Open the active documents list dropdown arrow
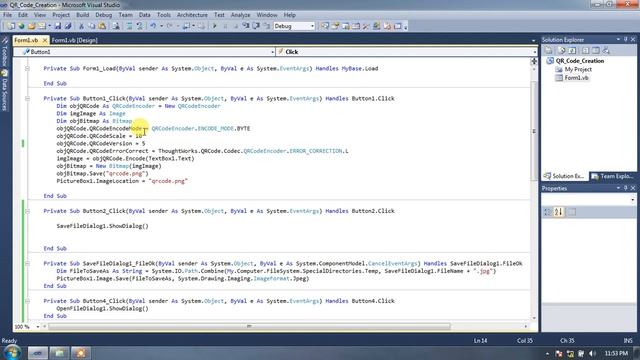640x360 pixels. pos(533,40)
